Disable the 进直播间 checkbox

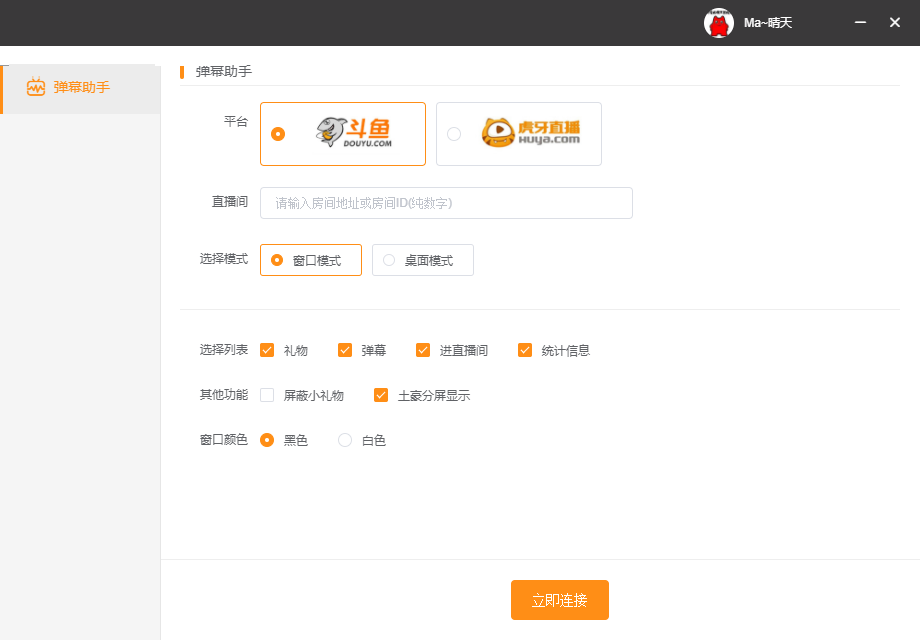coord(423,350)
